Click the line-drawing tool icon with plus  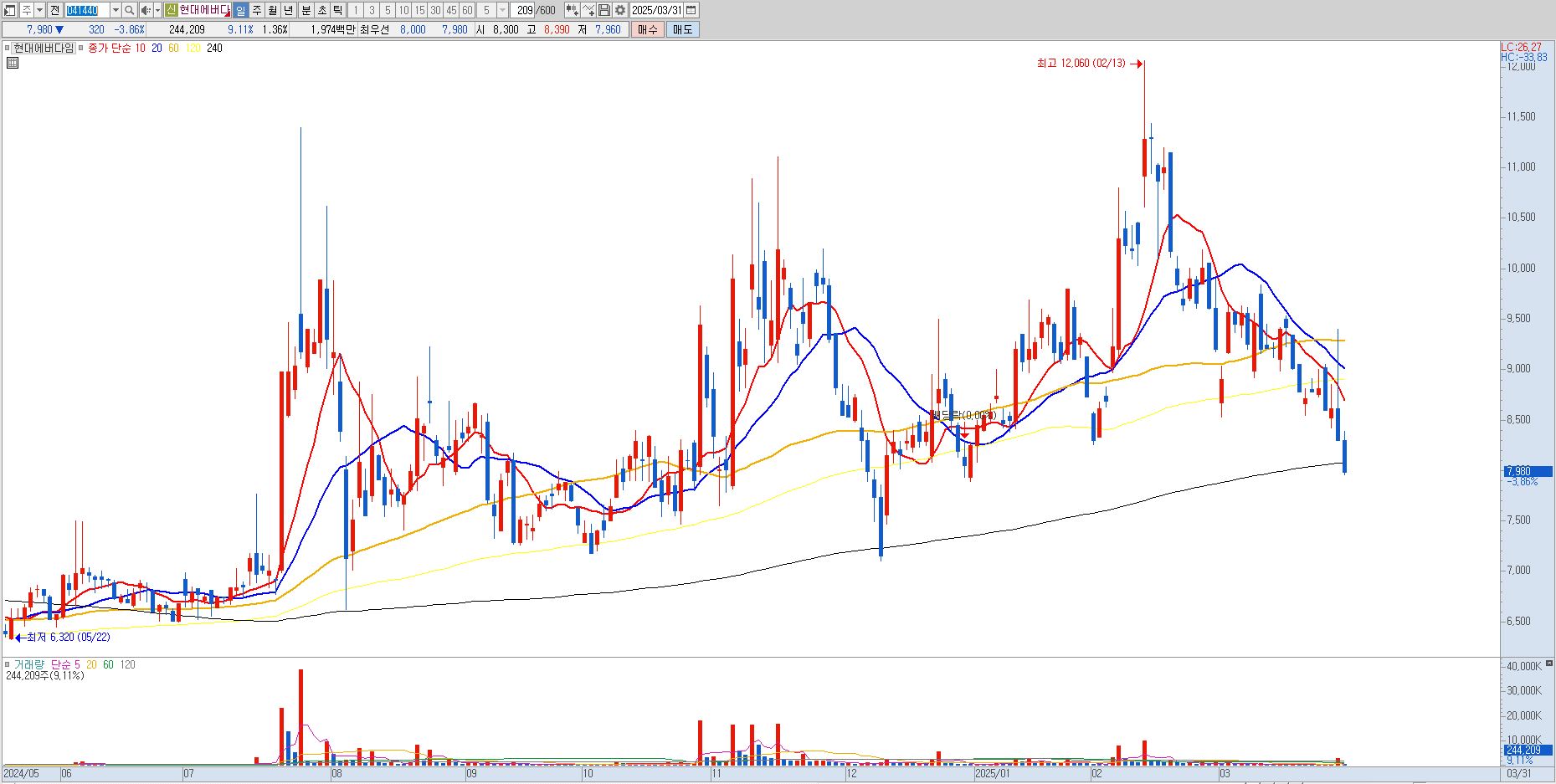[588, 10]
